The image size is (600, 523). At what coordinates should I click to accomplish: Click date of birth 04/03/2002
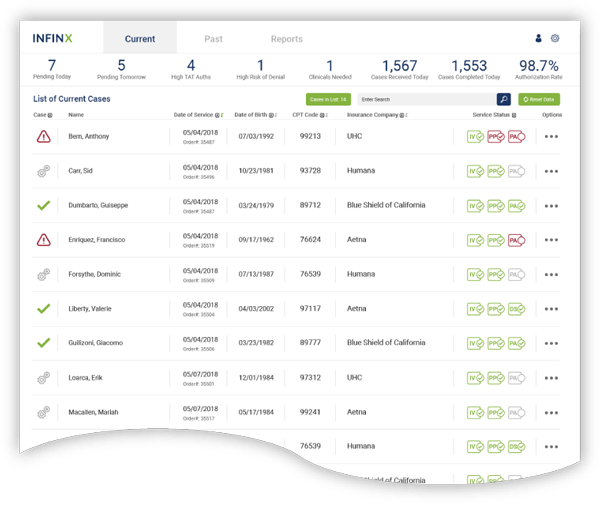pos(256,309)
